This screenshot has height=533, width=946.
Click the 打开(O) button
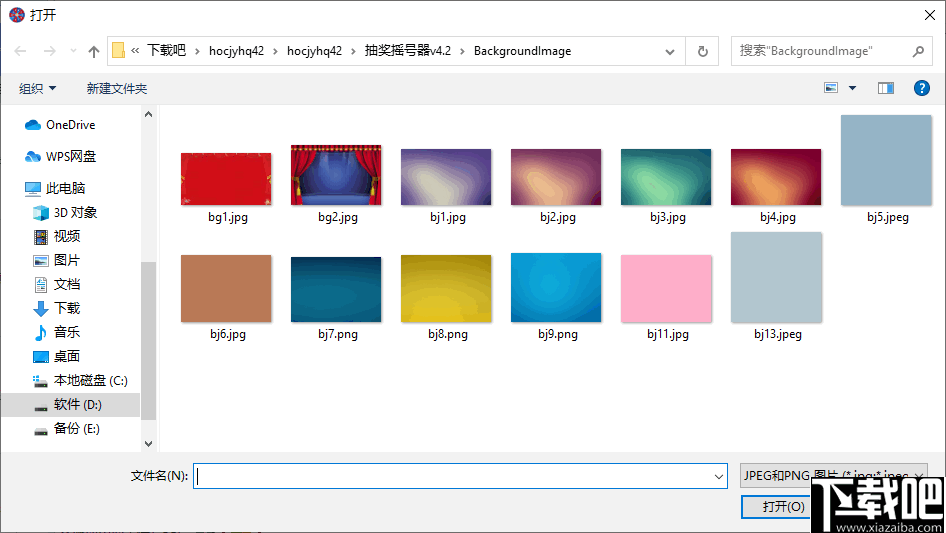(x=783, y=506)
